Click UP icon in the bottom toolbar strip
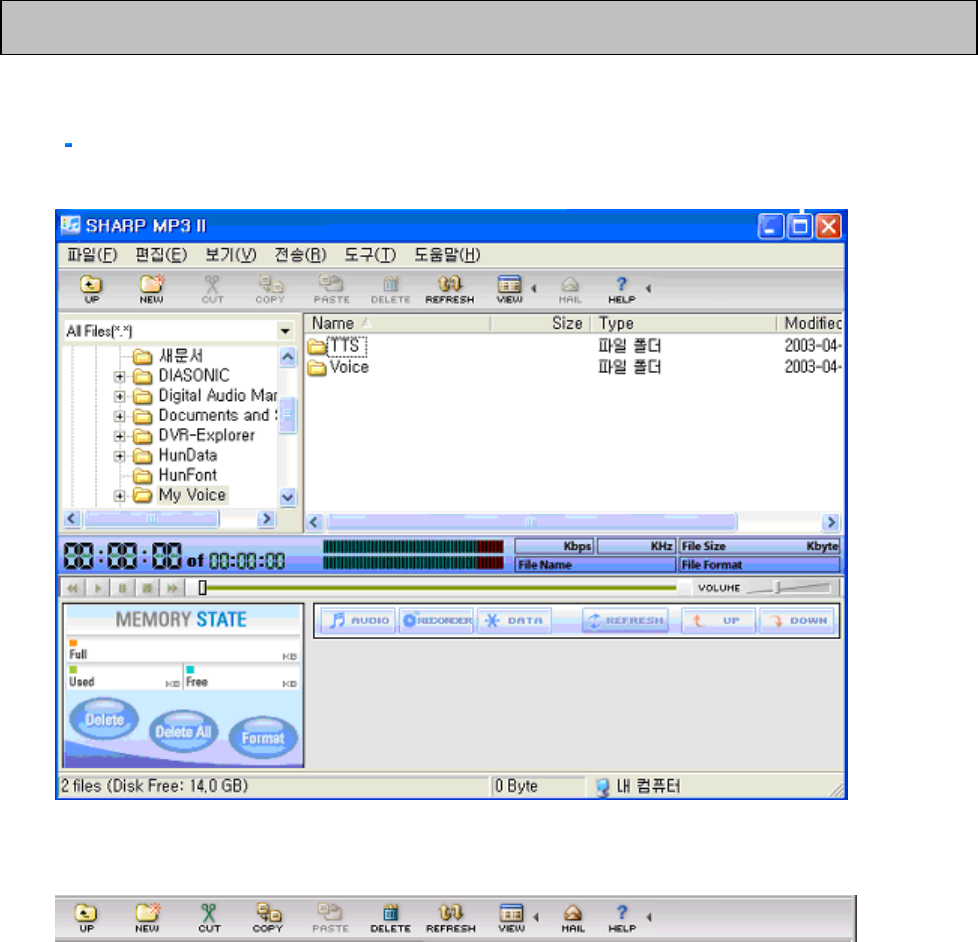Screen dimensions: 978x942 86,918
